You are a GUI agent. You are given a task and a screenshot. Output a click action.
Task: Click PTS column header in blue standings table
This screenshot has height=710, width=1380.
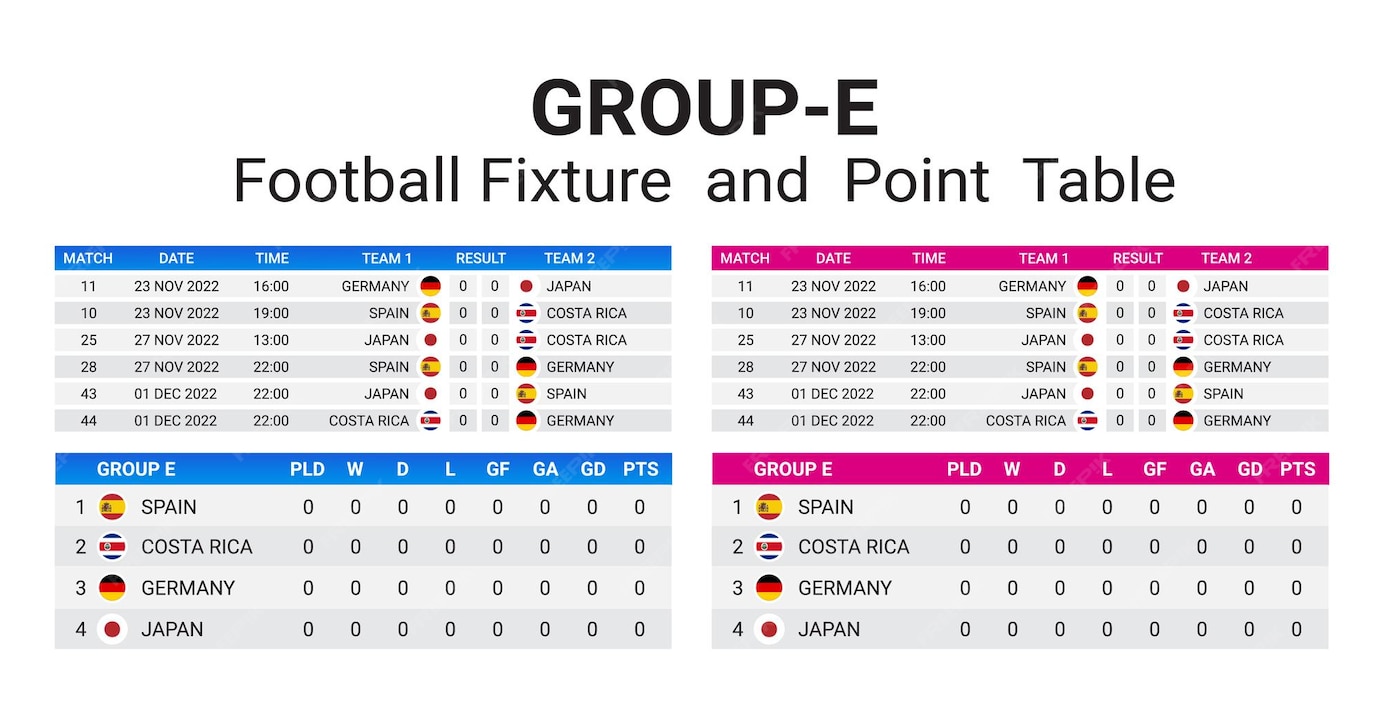tap(640, 469)
